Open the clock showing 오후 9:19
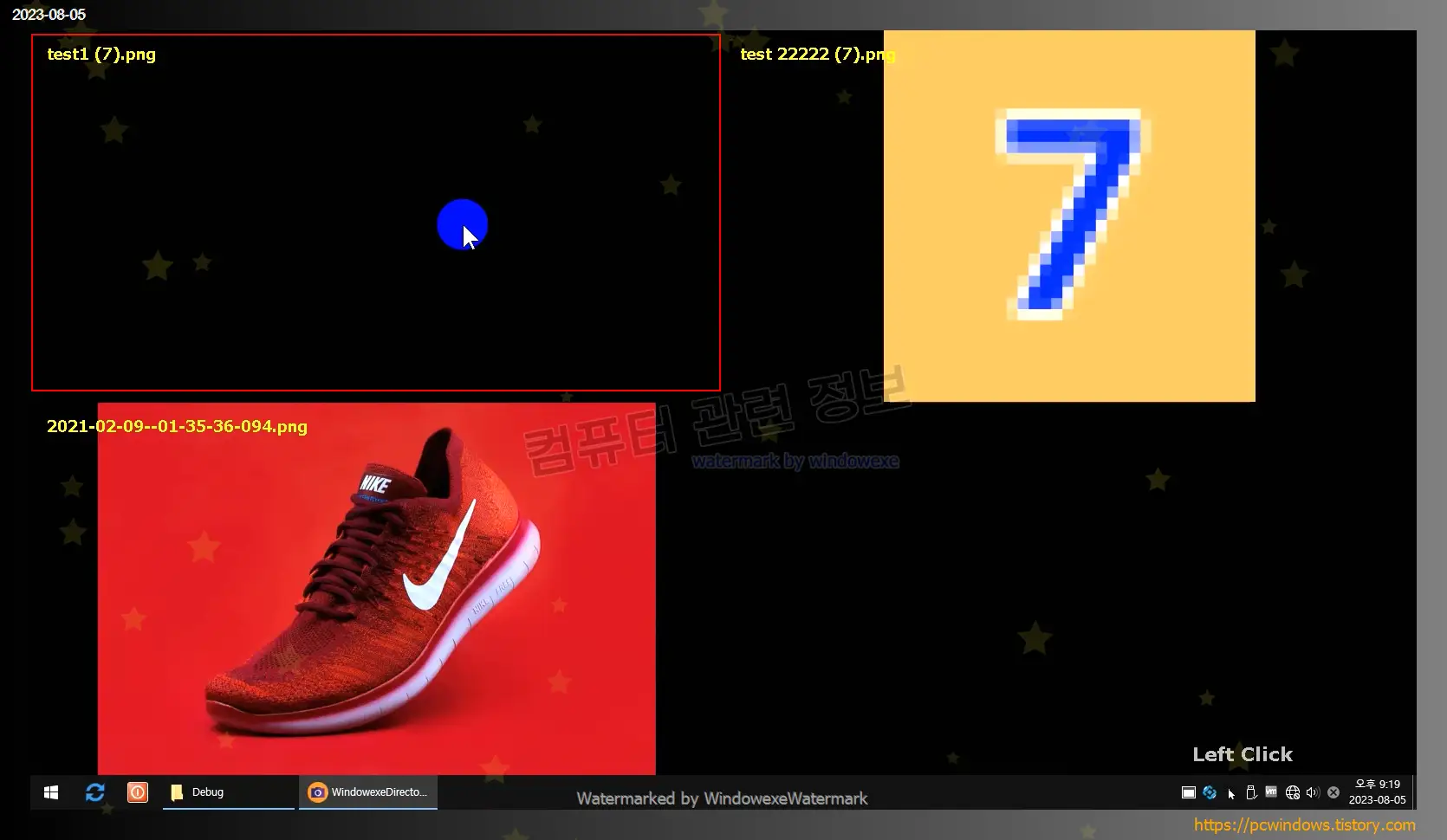 pyautogui.click(x=1377, y=792)
